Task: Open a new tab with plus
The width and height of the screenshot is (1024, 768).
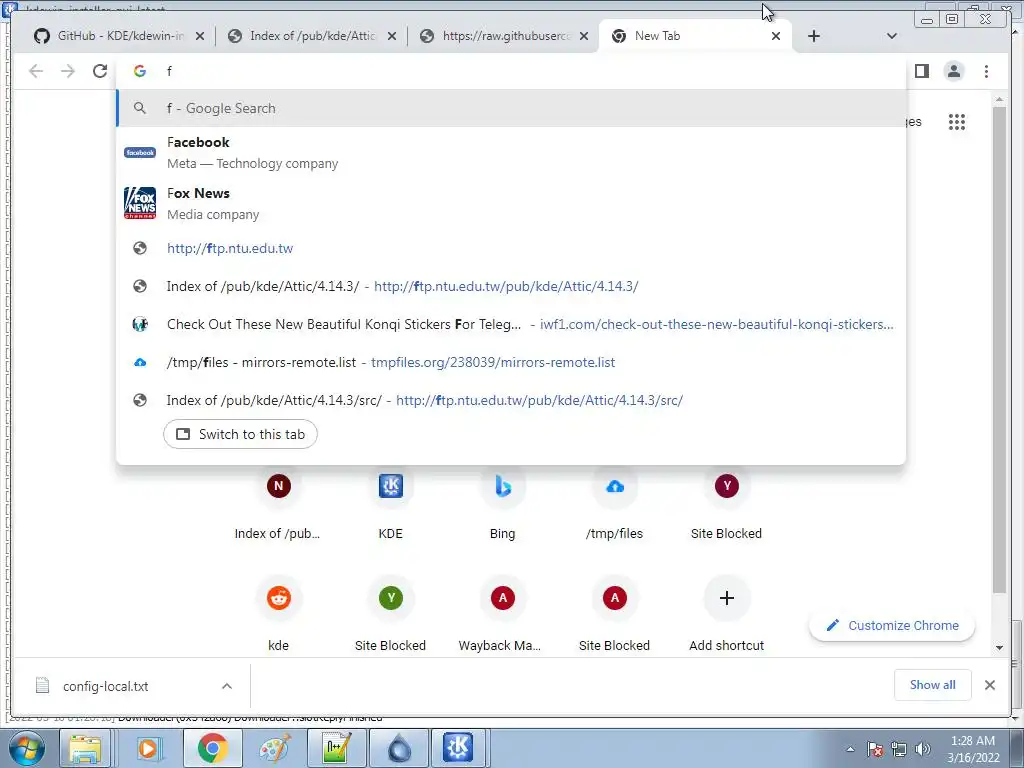Action: coord(814,36)
